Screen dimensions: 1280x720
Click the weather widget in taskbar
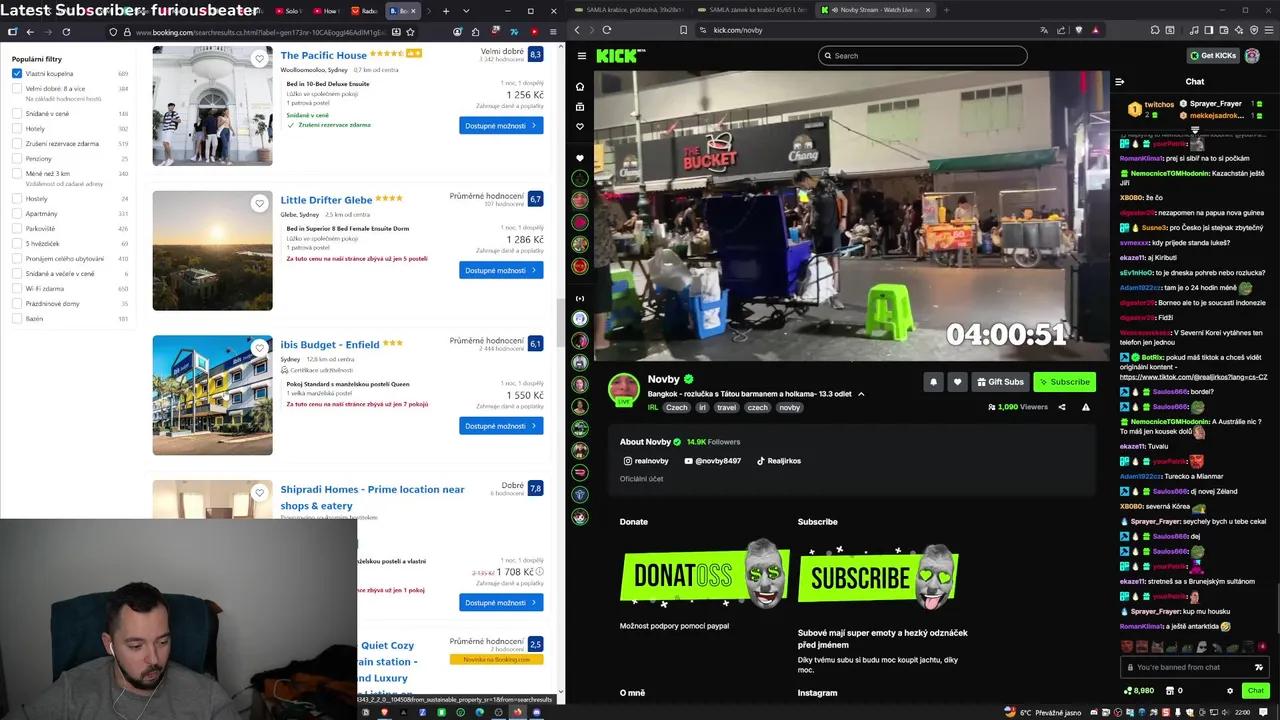[1042, 712]
